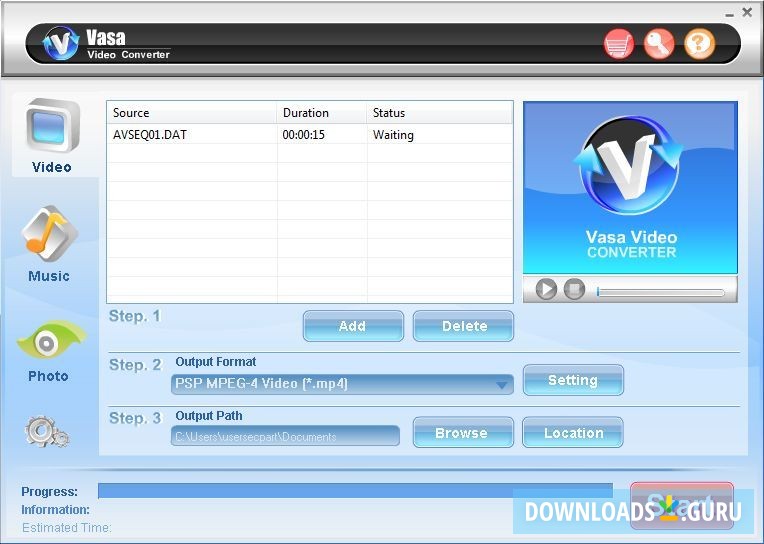Screen dimensions: 764x544
Task: Close the Vasa Video Converter window
Action: tap(747, 13)
